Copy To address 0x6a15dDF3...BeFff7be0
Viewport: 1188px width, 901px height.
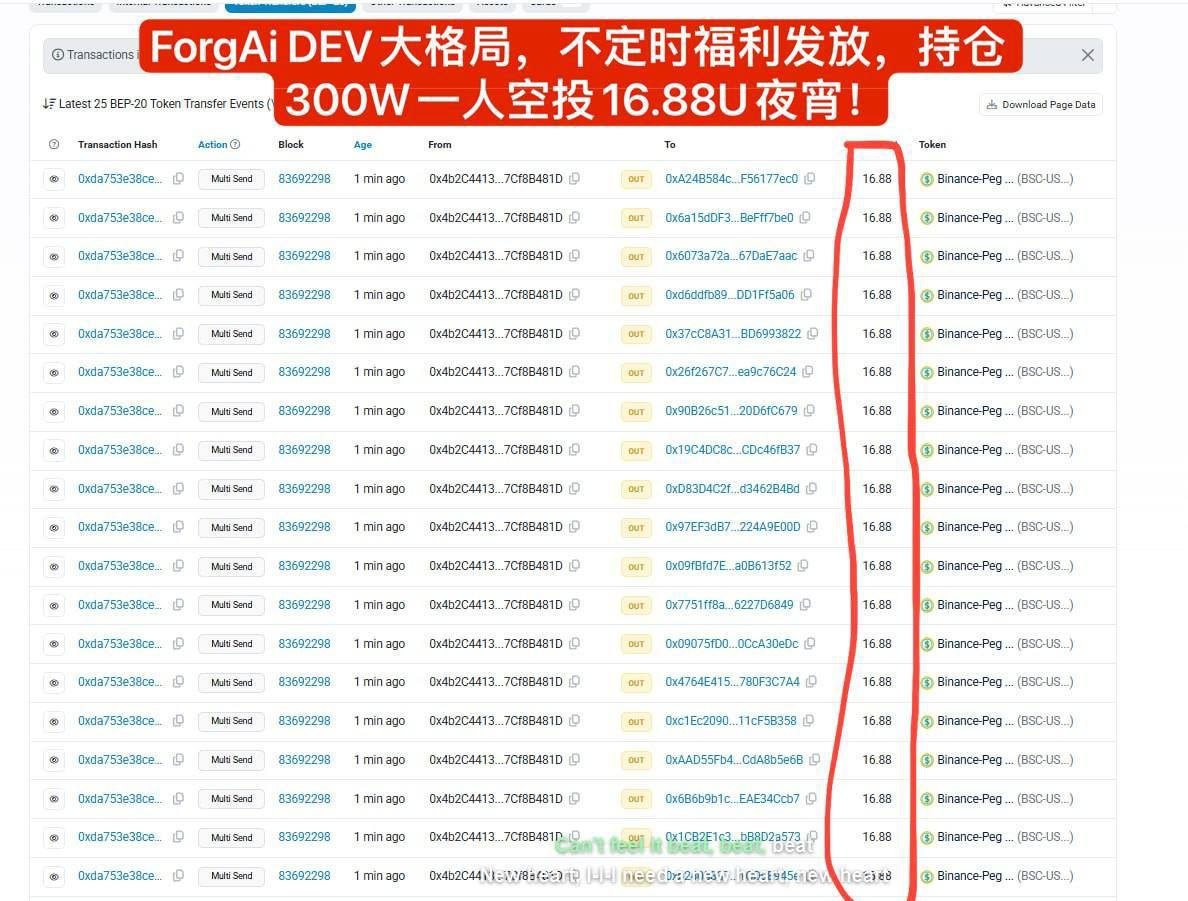805,217
